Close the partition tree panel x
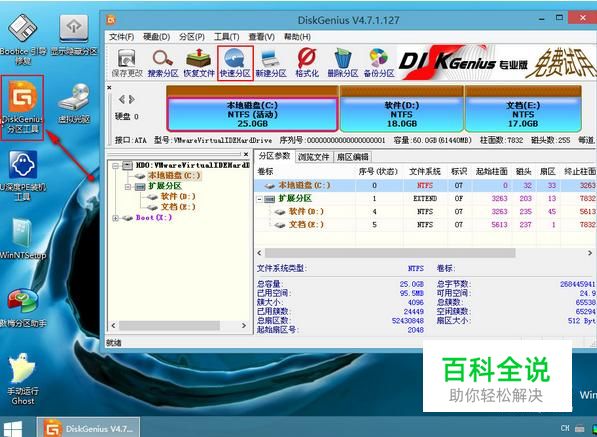This screenshot has width=597, height=437. point(246,154)
